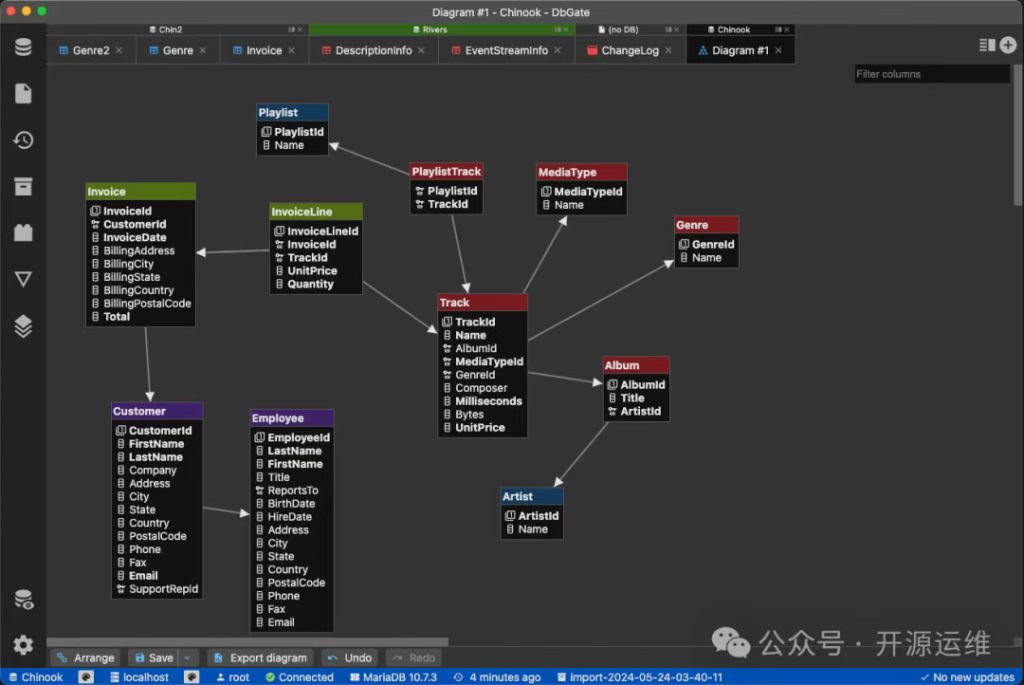Open the saved files sidebar icon
The height and width of the screenshot is (685, 1024).
point(23,94)
